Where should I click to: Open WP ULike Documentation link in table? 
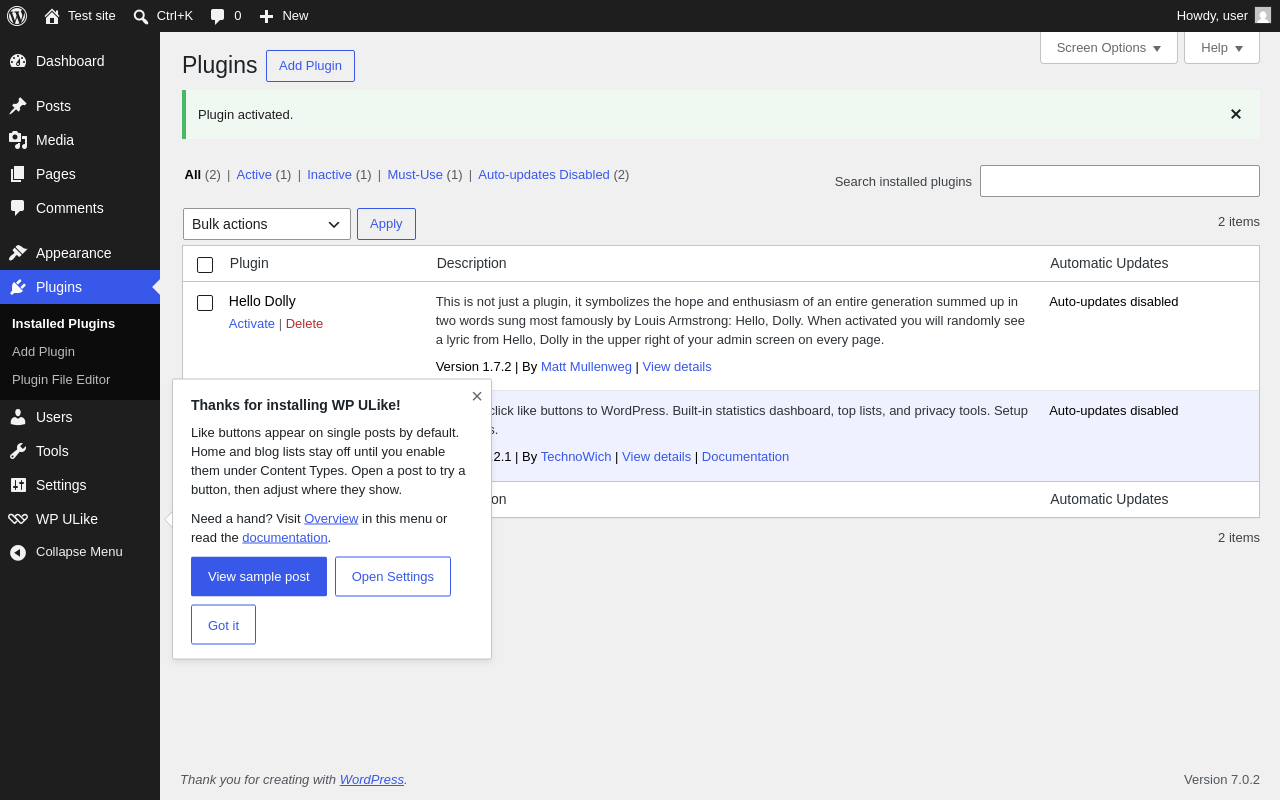click(x=745, y=456)
